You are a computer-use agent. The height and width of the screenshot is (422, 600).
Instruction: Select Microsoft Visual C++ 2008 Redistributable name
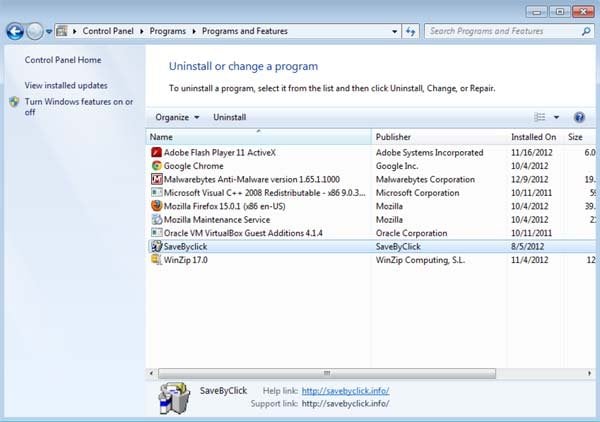[264, 193]
